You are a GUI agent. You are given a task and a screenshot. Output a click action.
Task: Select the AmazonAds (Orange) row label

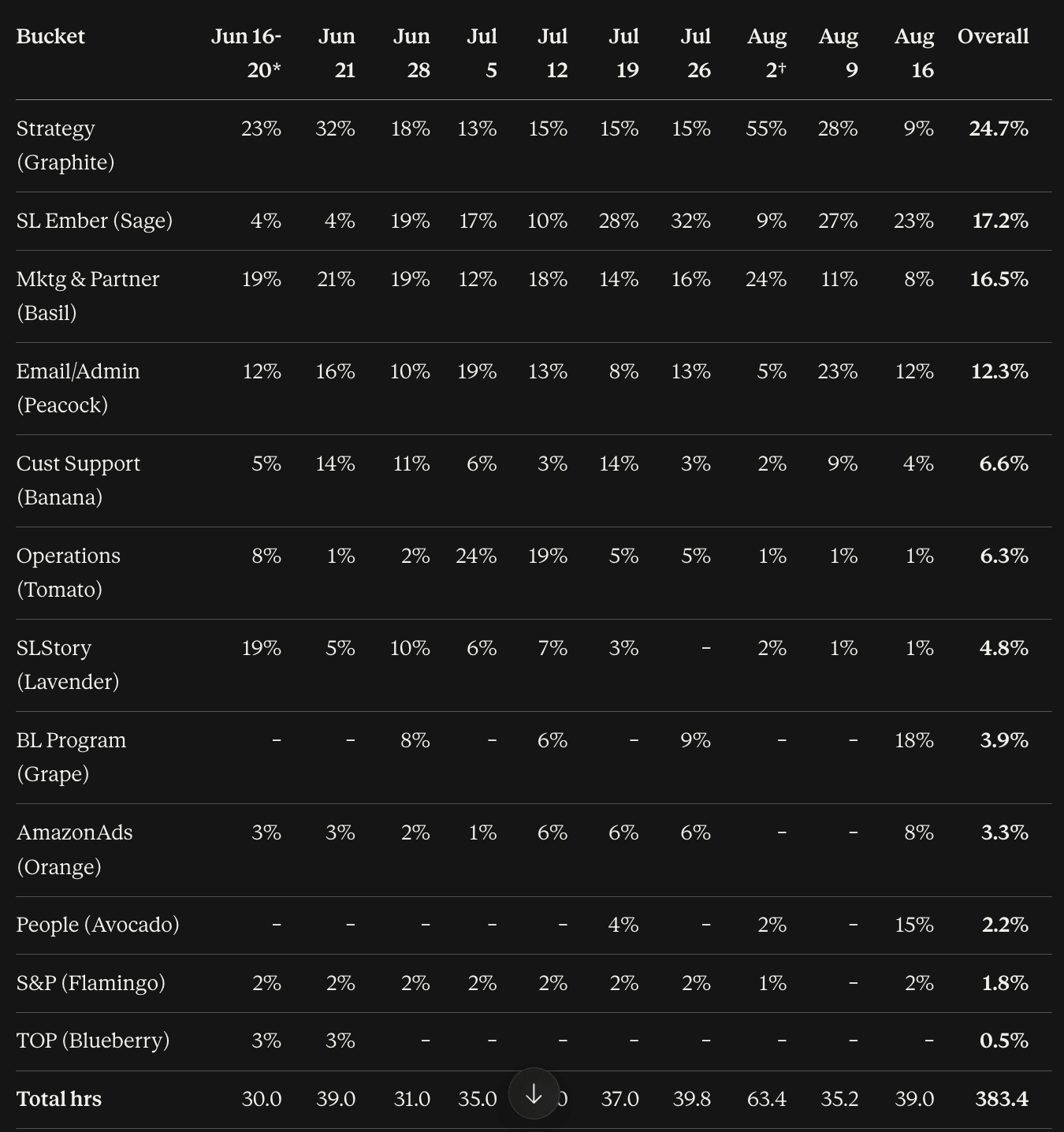[74, 849]
